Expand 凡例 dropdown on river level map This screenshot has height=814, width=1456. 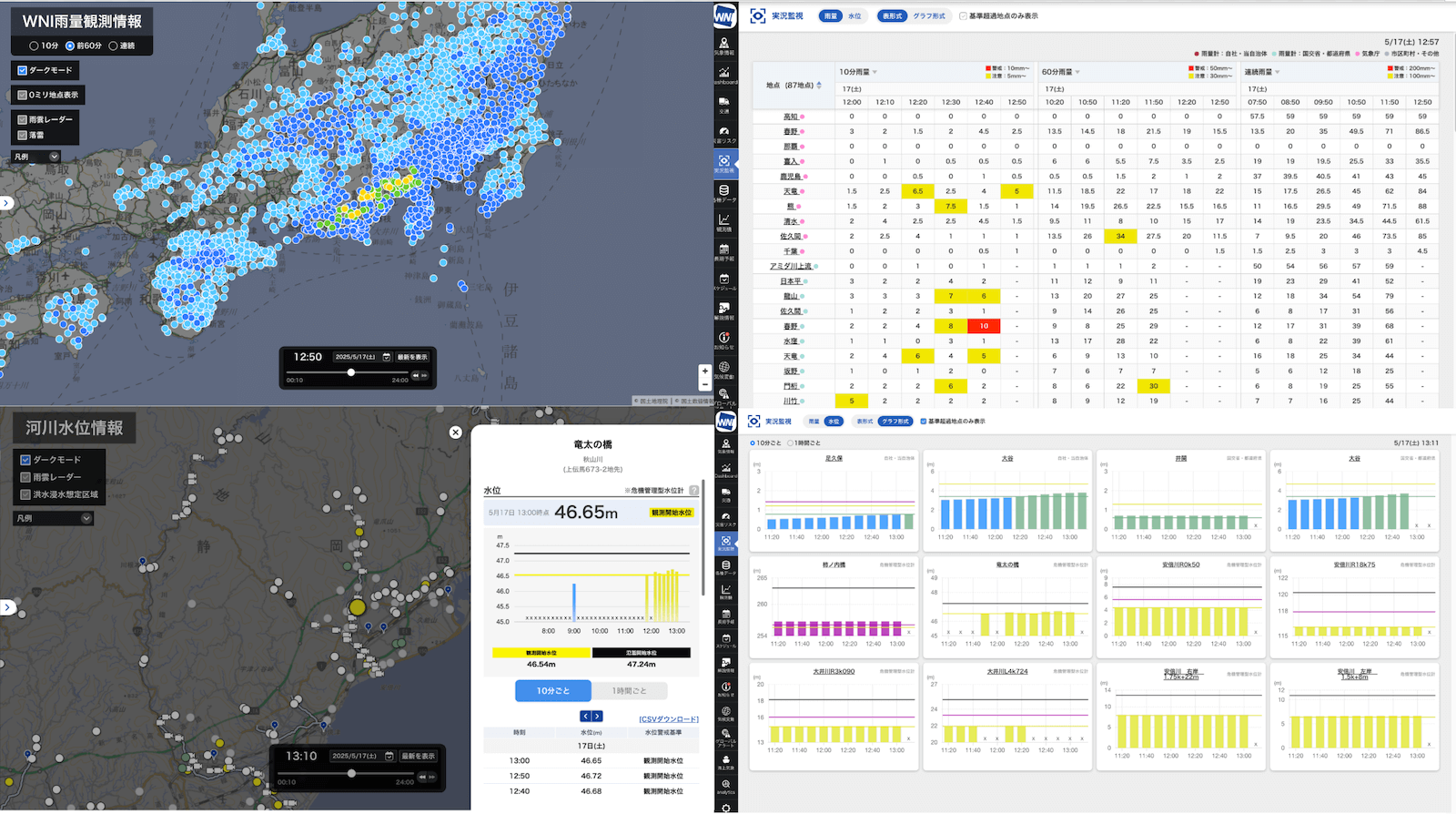pyautogui.click(x=86, y=518)
